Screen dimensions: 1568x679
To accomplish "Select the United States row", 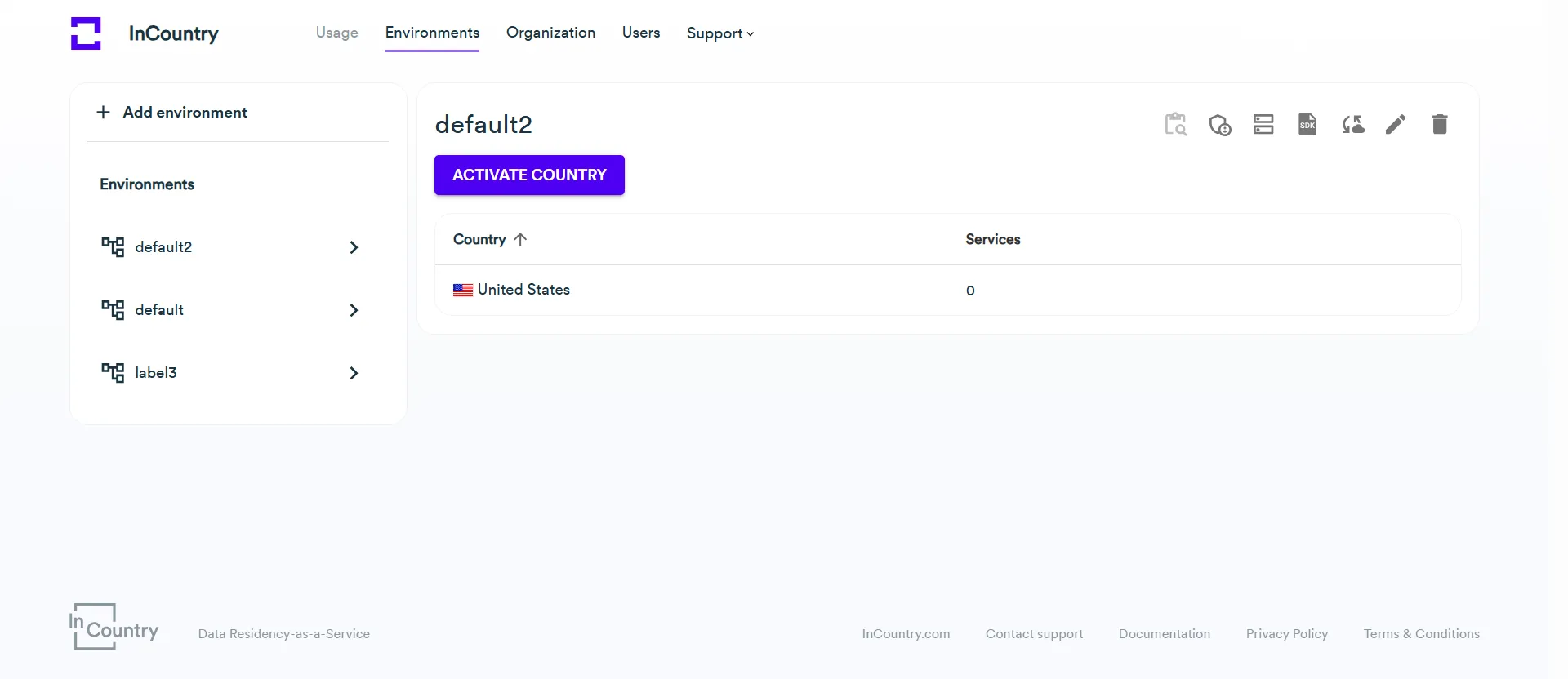I will point(523,290).
